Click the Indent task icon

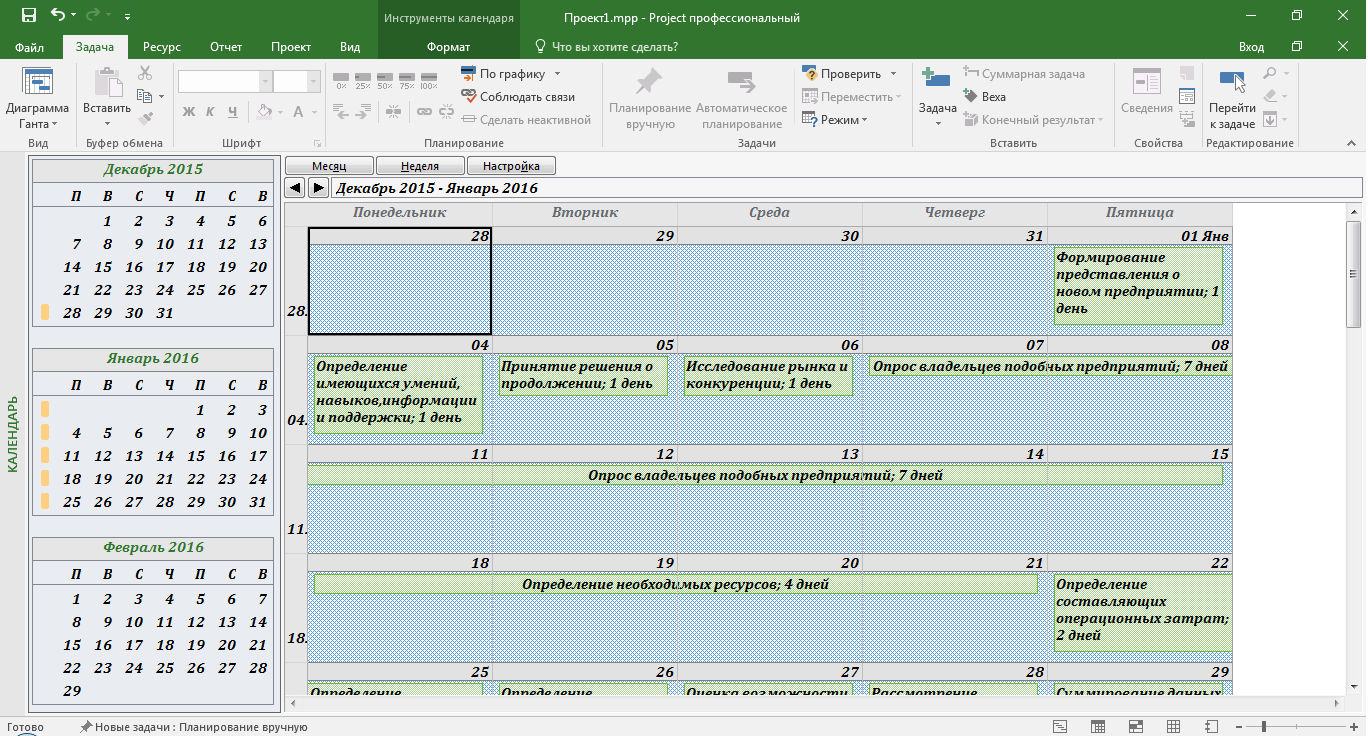click(363, 112)
